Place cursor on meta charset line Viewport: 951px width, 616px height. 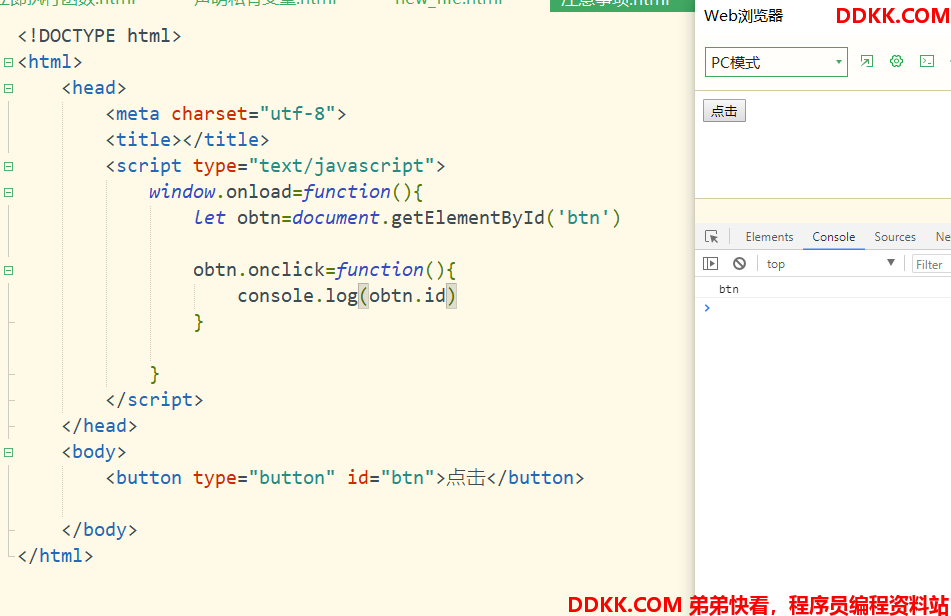226,113
